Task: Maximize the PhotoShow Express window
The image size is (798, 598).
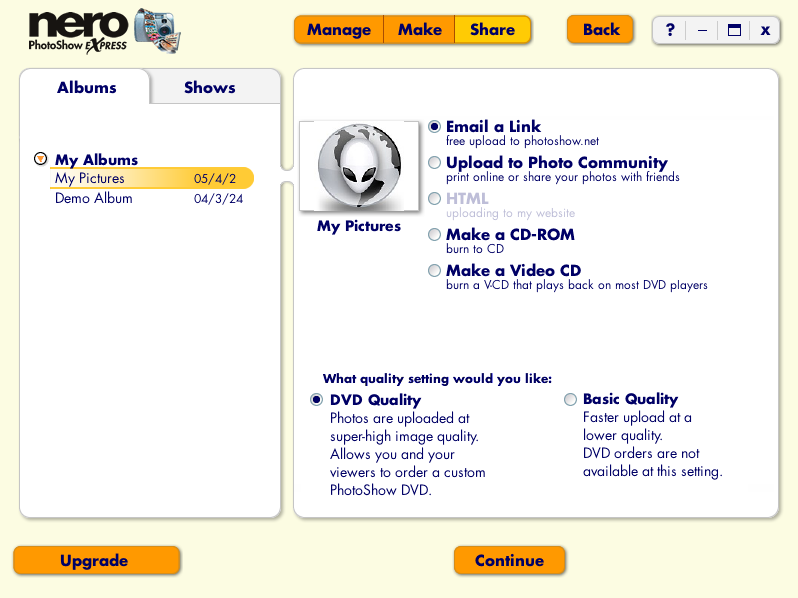Action: click(x=734, y=30)
